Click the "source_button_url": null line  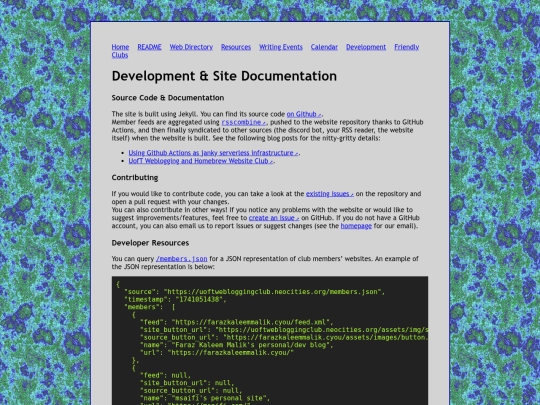pos(191,390)
